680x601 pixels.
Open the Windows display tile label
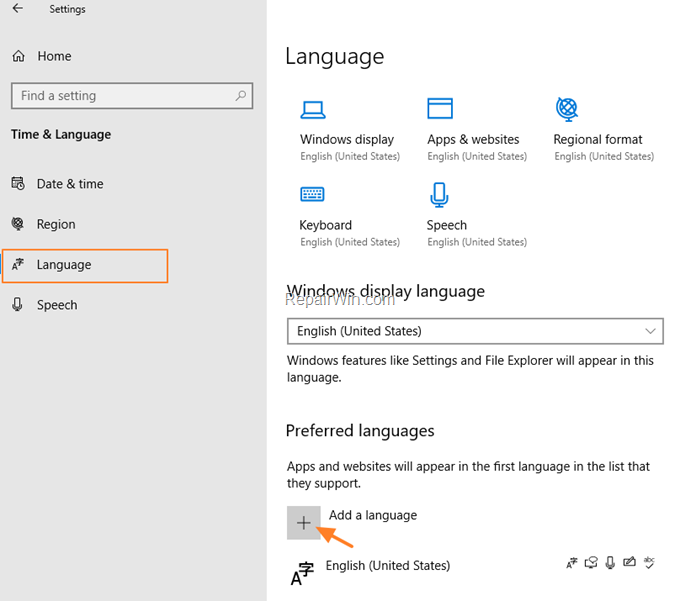coord(347,139)
